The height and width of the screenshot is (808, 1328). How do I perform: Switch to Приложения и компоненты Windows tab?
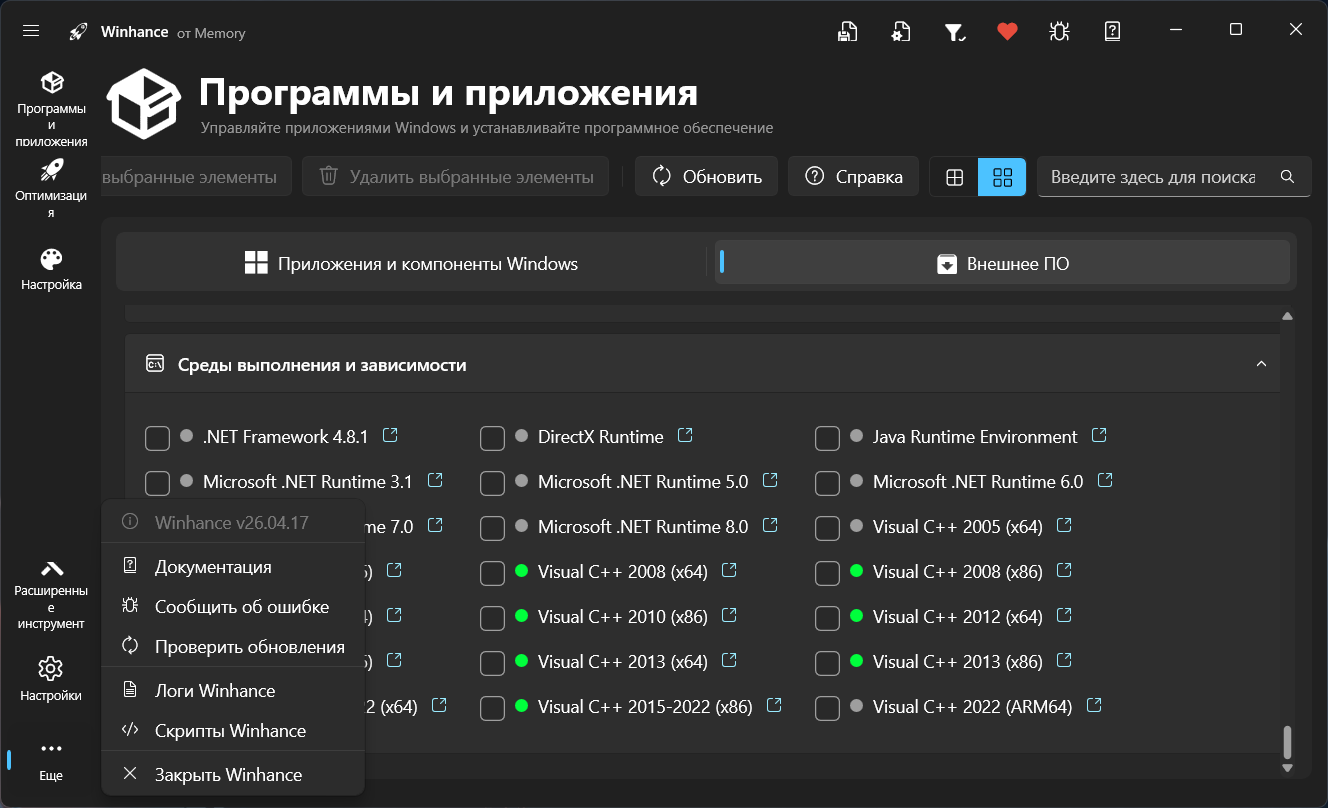(411, 264)
